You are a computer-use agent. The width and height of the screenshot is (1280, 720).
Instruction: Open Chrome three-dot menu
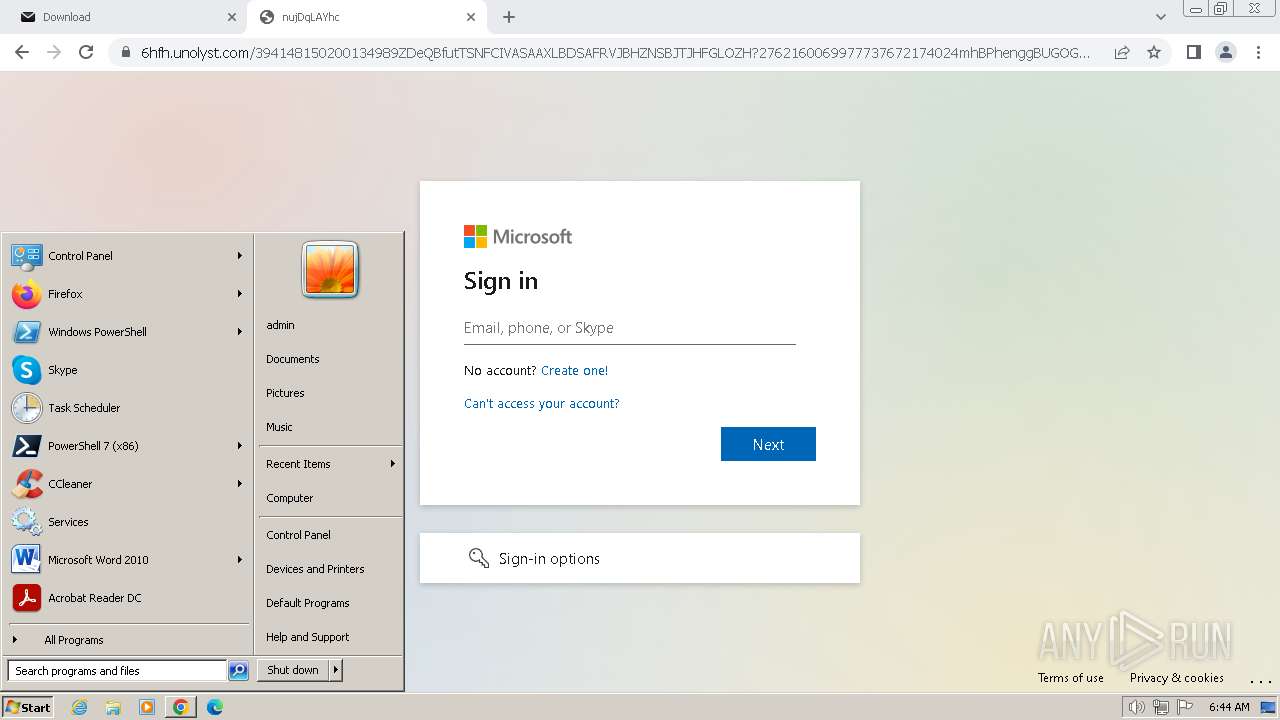[1258, 52]
